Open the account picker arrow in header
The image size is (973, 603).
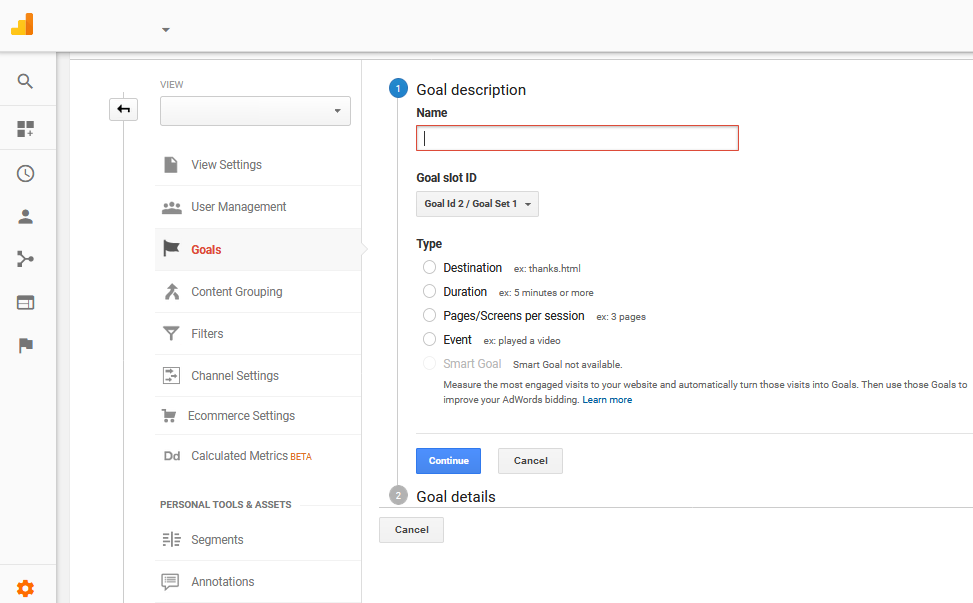click(x=166, y=29)
